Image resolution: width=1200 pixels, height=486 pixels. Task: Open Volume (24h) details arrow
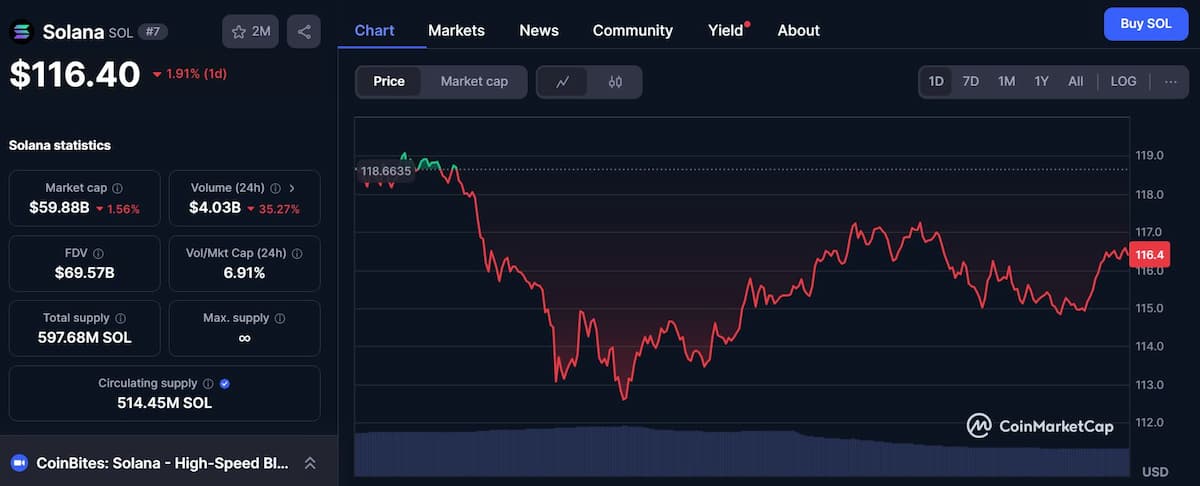(292, 188)
